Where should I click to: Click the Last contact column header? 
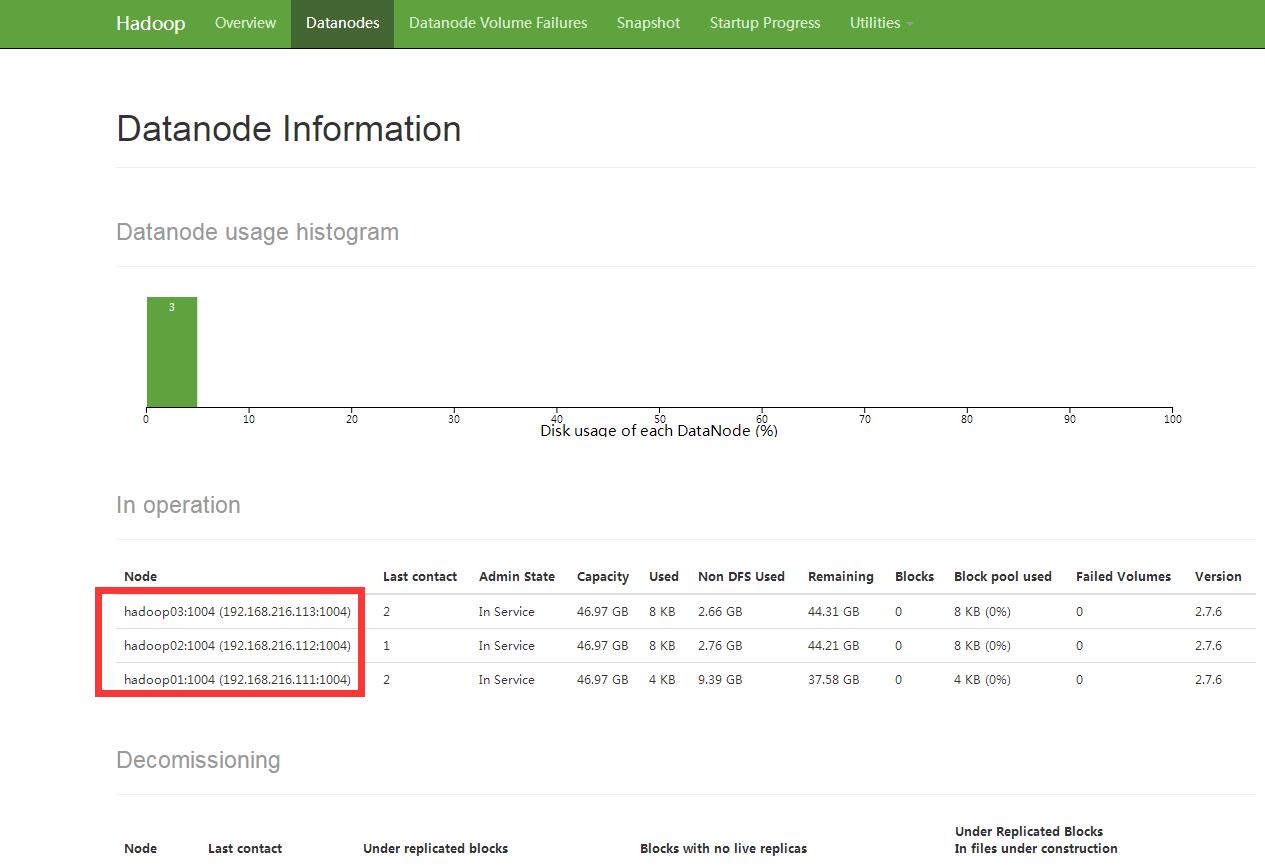coord(419,577)
